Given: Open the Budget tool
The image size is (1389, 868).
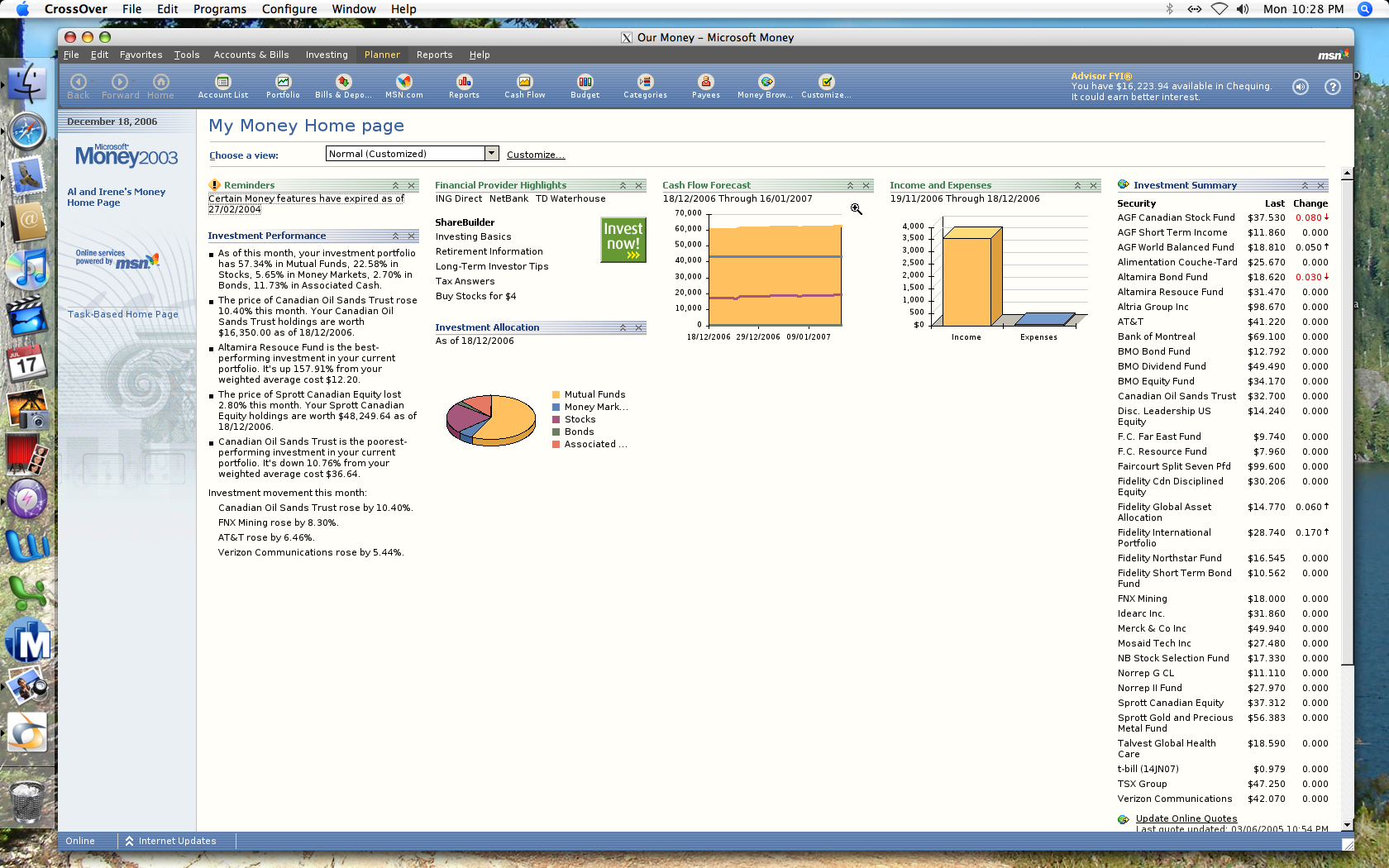Looking at the screenshot, I should 585,86.
